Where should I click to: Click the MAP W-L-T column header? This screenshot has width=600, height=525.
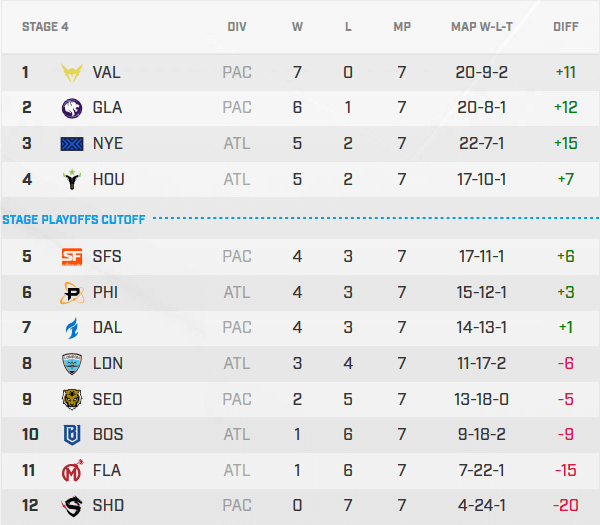(483, 27)
